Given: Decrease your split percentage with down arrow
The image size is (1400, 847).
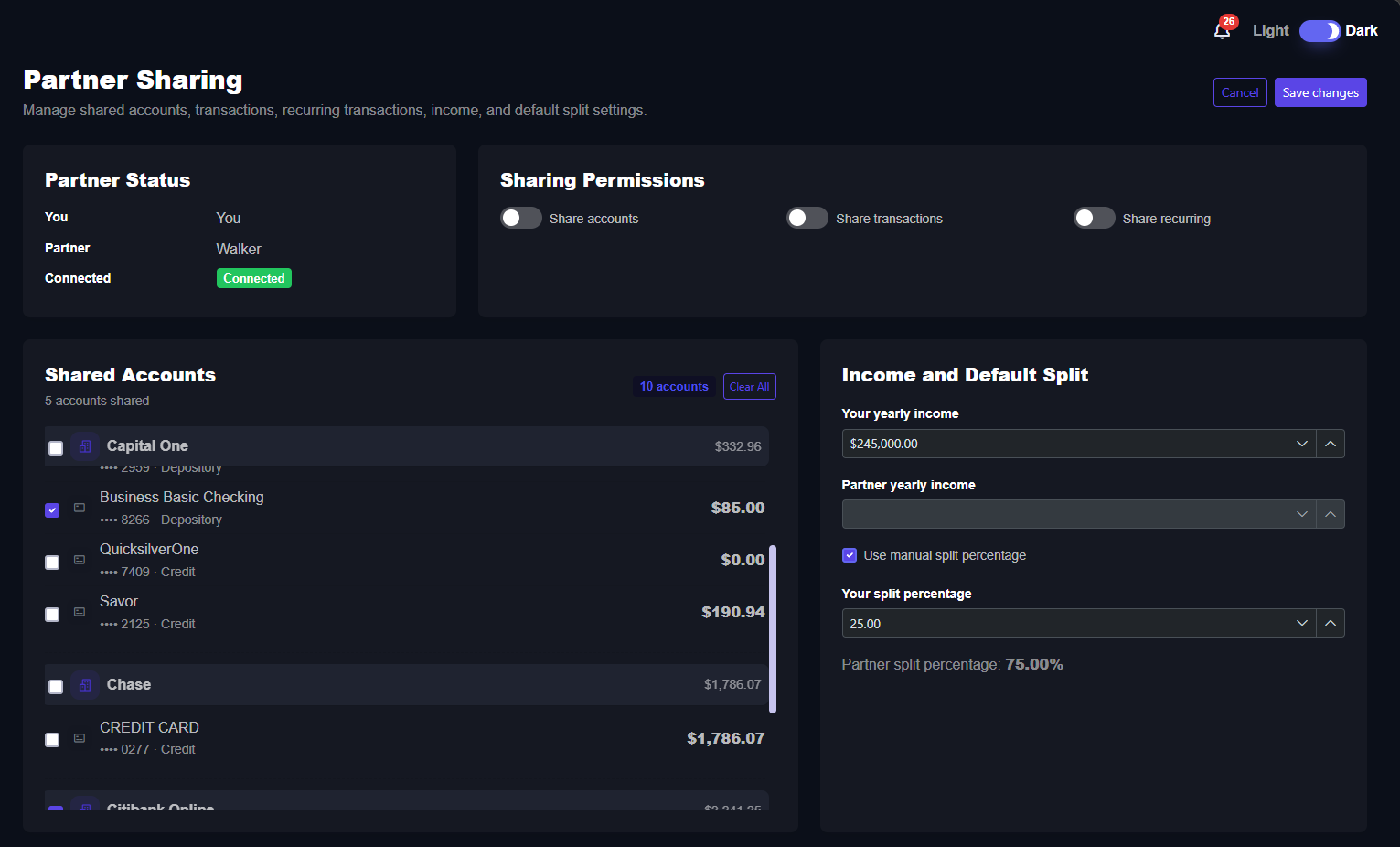Looking at the screenshot, I should click(1302, 623).
